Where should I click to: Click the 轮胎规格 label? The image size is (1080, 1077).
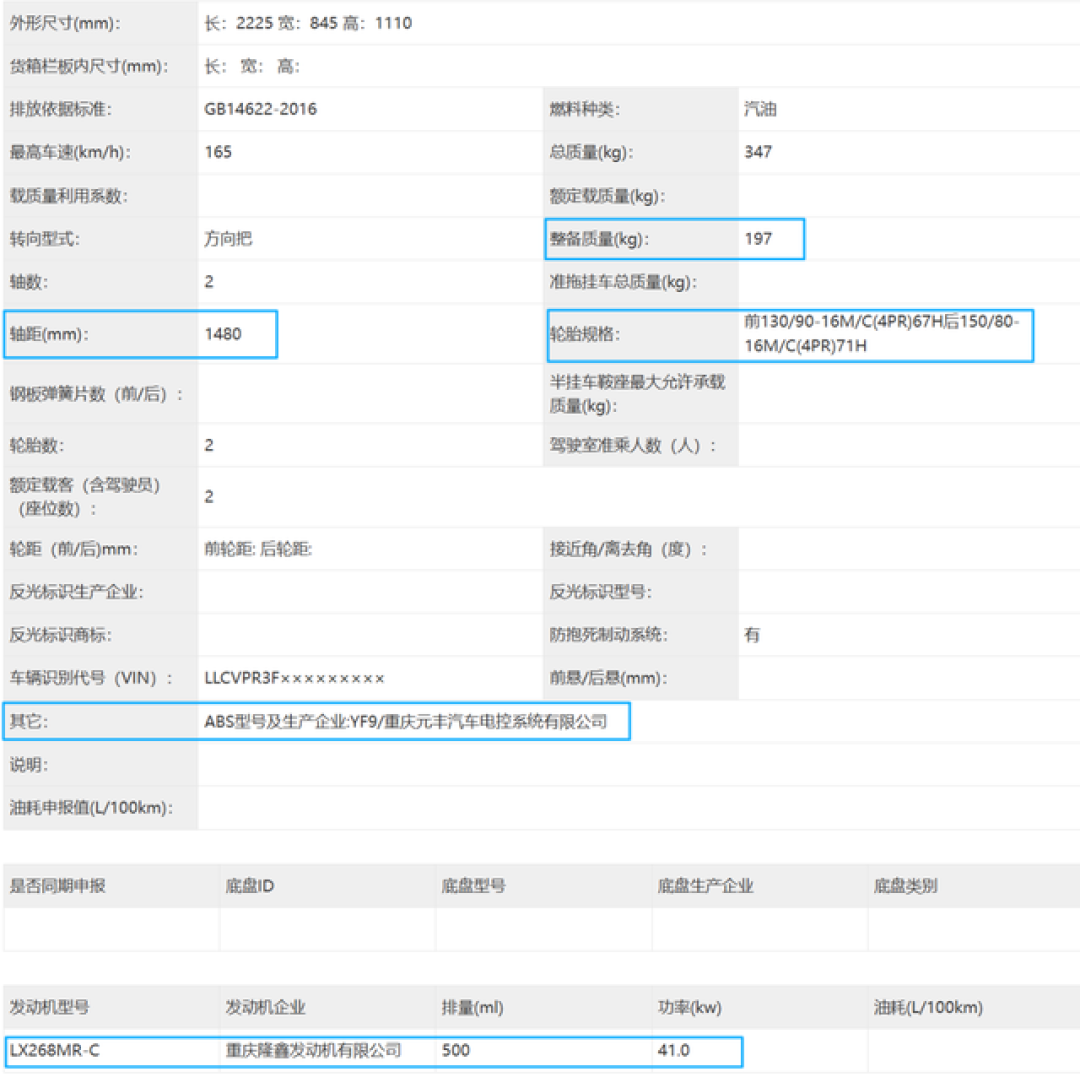584,334
